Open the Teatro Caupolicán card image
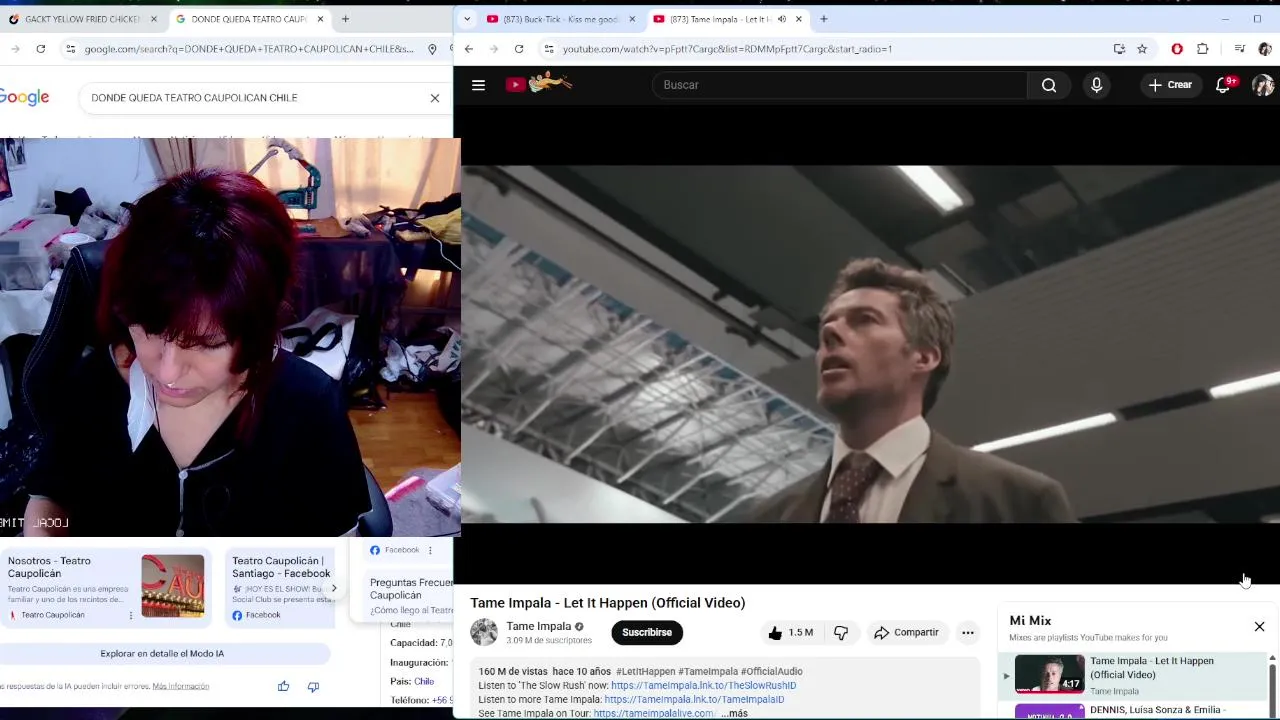Screen dimensions: 1280x720 [172, 586]
